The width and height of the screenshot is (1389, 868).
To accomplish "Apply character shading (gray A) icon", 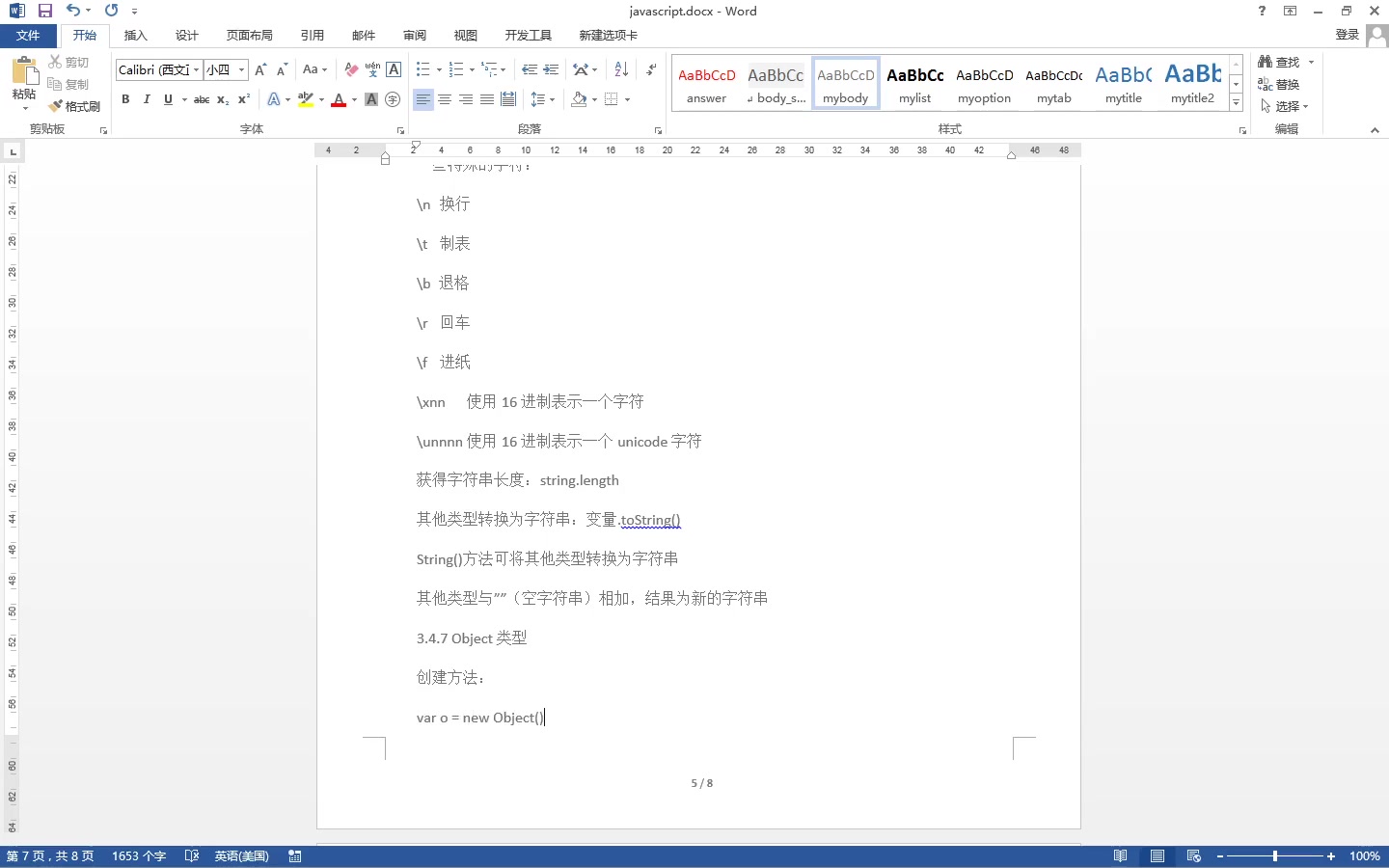I will coord(371,99).
